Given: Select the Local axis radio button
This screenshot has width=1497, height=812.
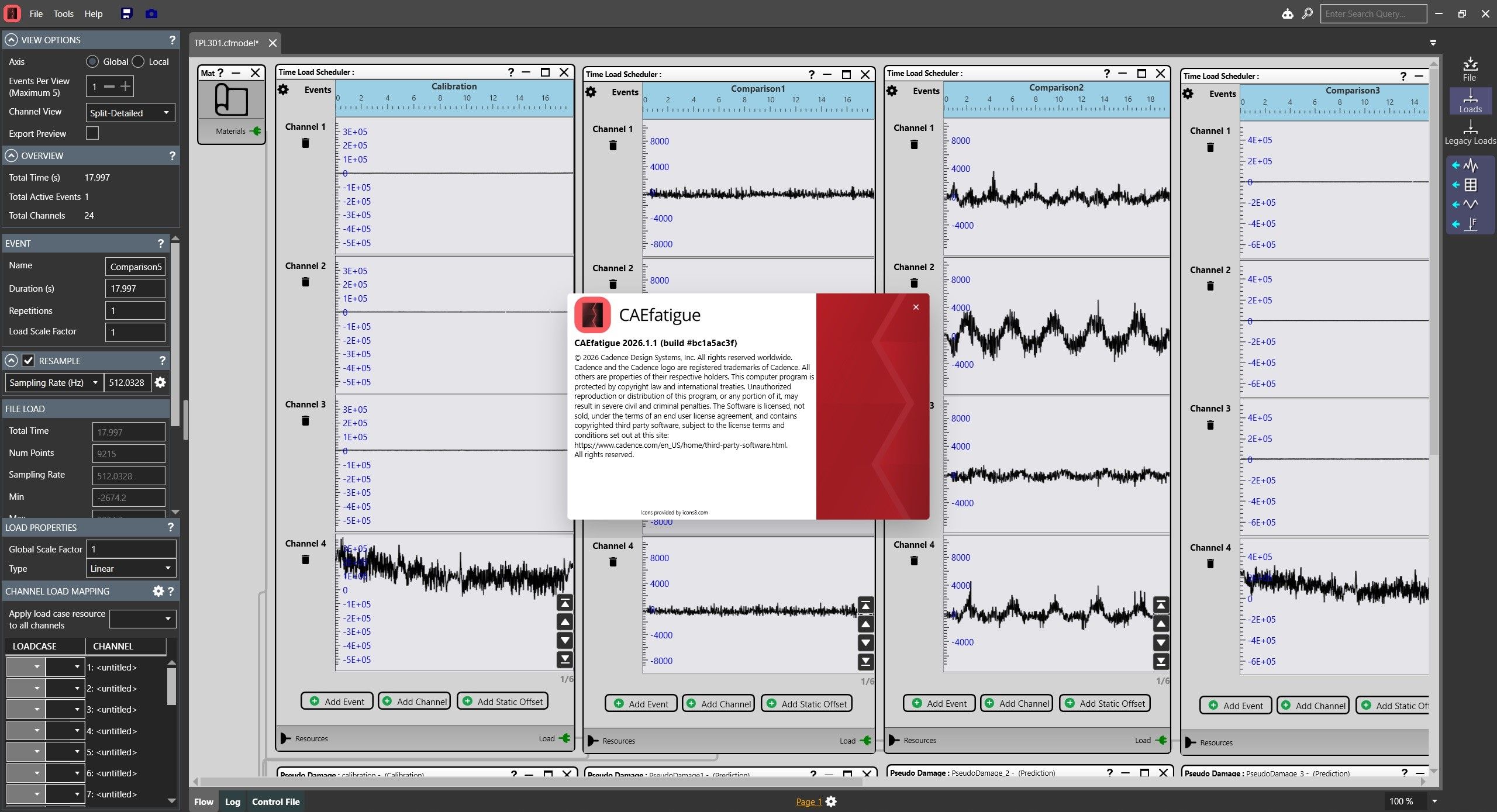Looking at the screenshot, I should [138, 61].
